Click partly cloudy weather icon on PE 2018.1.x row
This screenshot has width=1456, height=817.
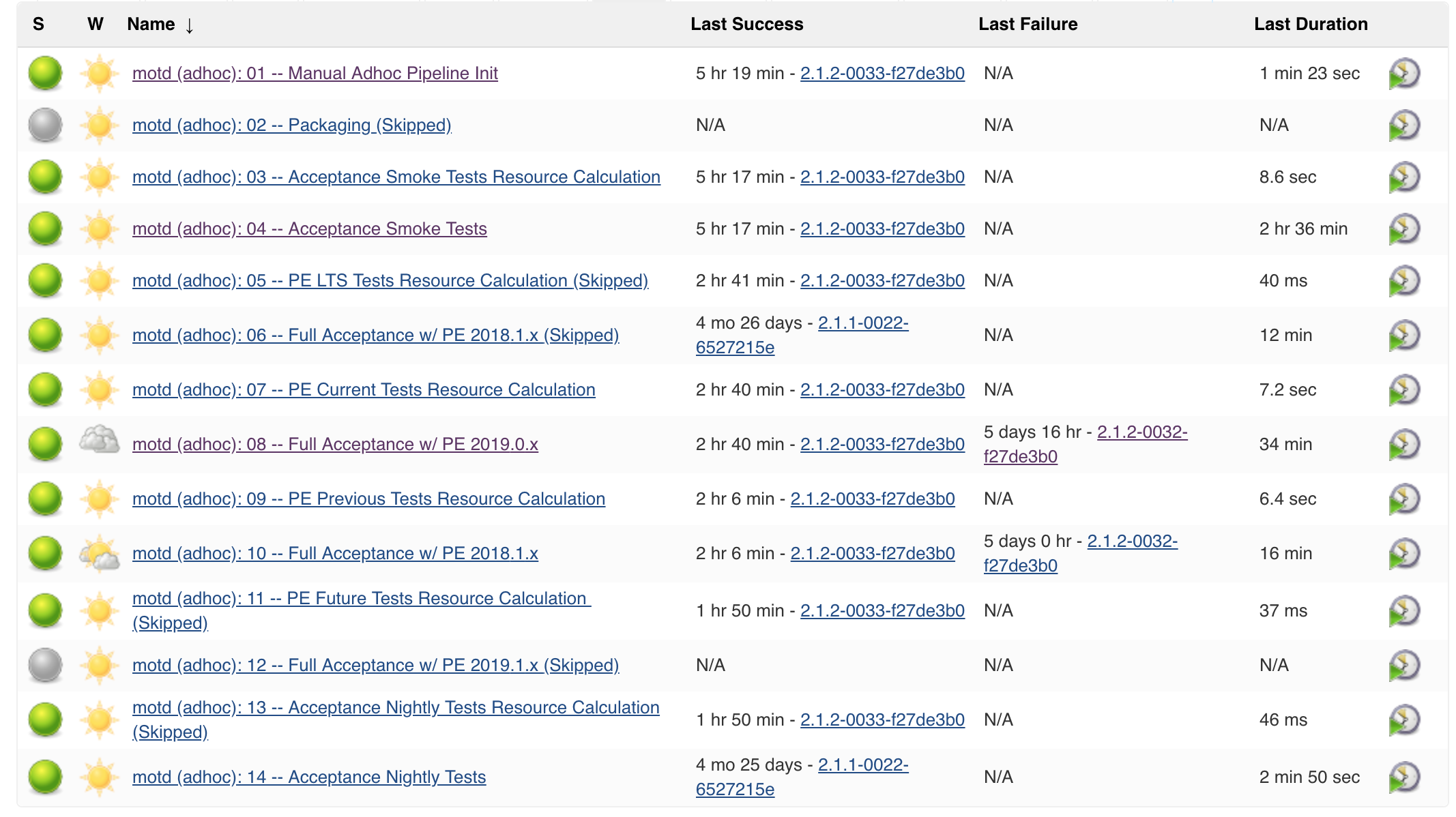pos(98,553)
